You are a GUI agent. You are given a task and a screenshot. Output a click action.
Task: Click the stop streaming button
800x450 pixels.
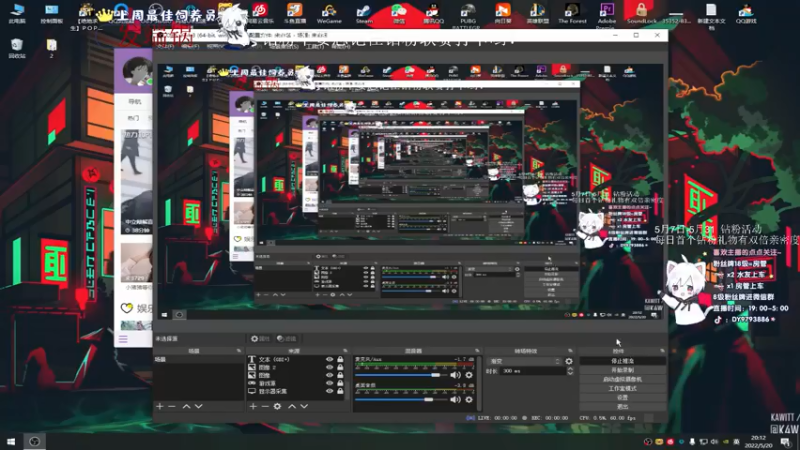[x=622, y=361]
